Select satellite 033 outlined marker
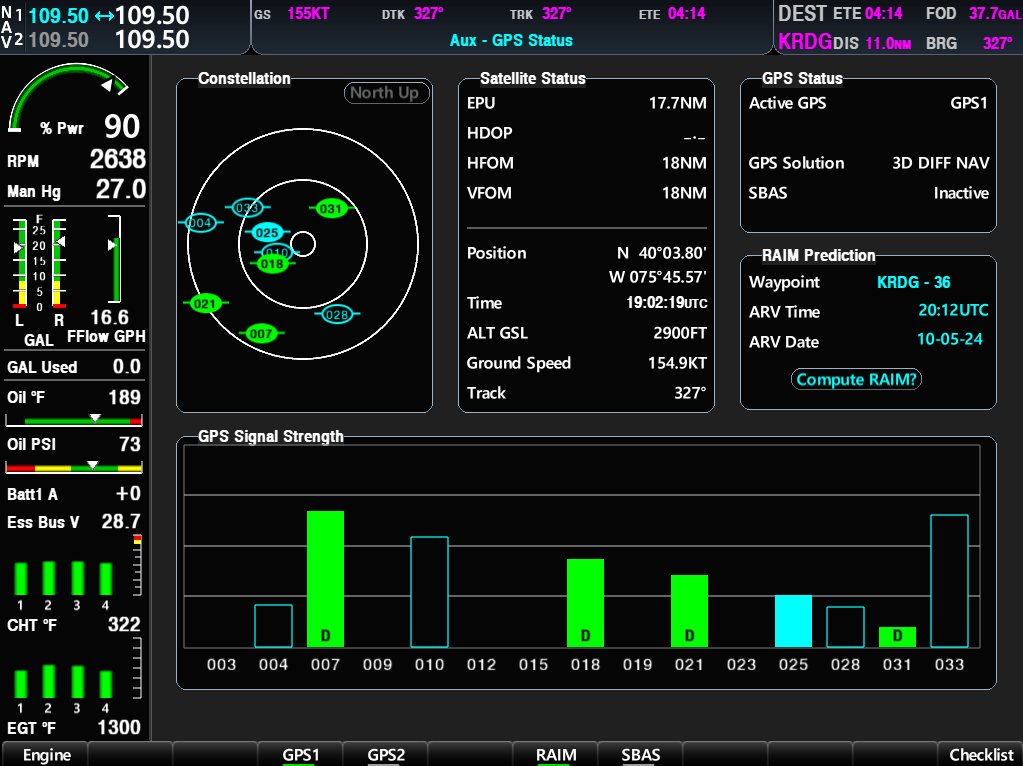 [246, 208]
